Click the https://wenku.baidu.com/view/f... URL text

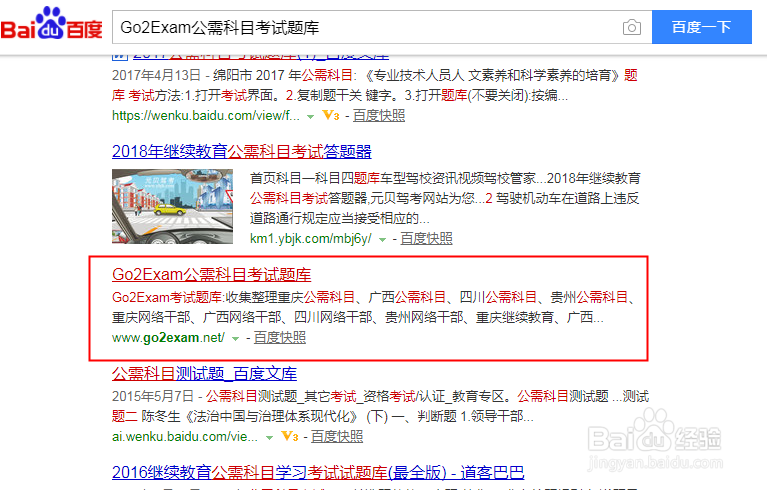[x=205, y=115]
